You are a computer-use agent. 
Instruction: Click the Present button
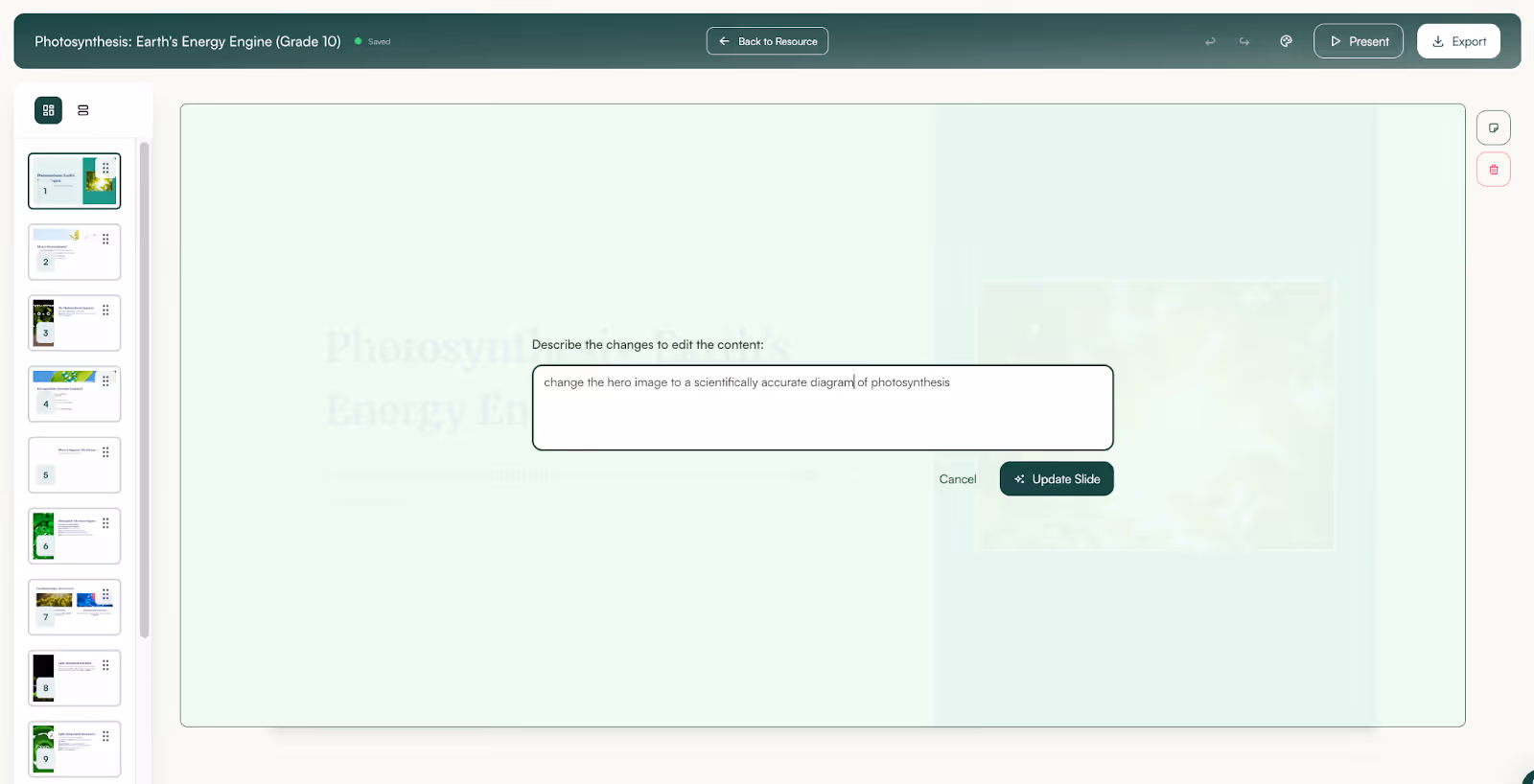[x=1359, y=41]
